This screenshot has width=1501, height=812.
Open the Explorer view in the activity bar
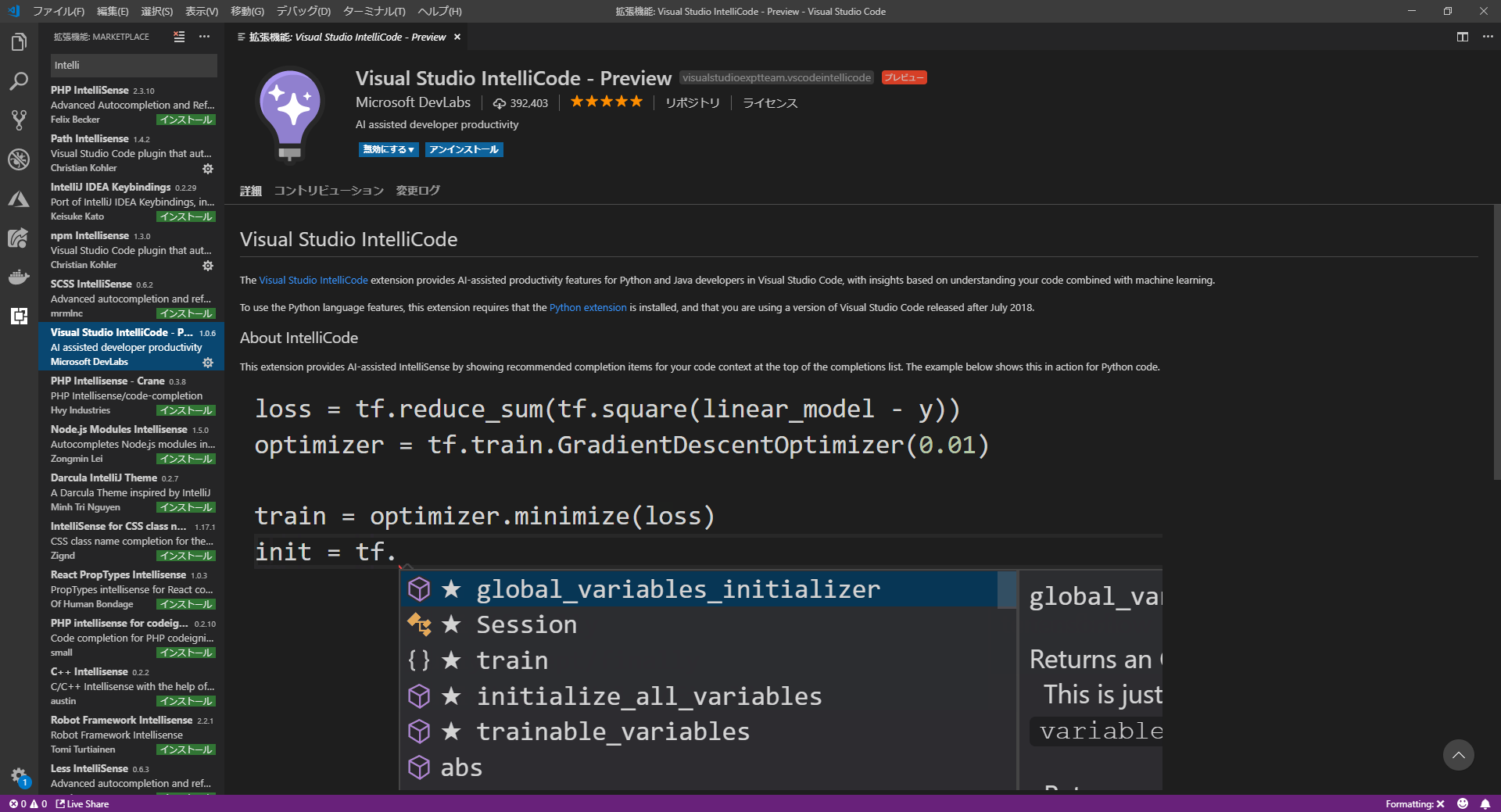[19, 42]
